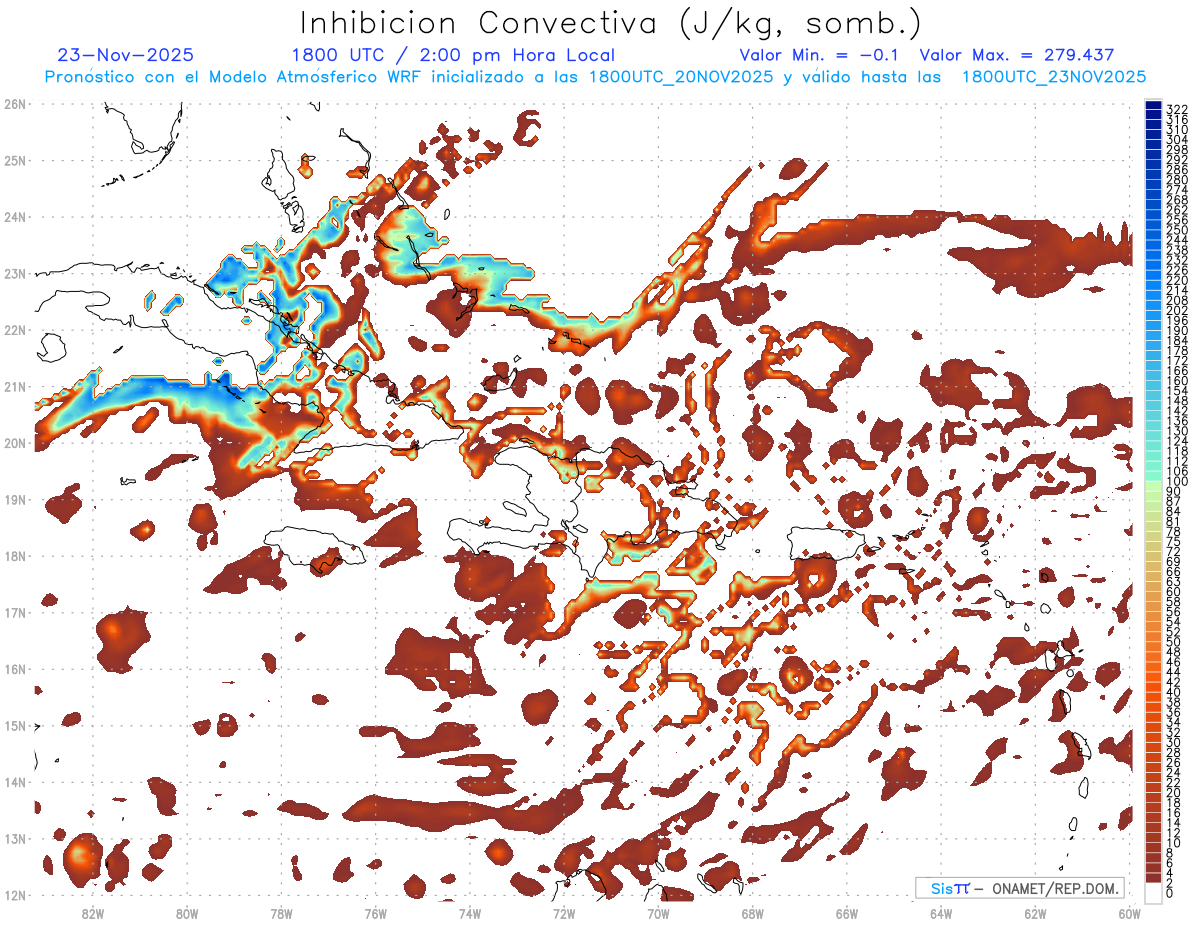Click the 25N latitude label

point(14,160)
